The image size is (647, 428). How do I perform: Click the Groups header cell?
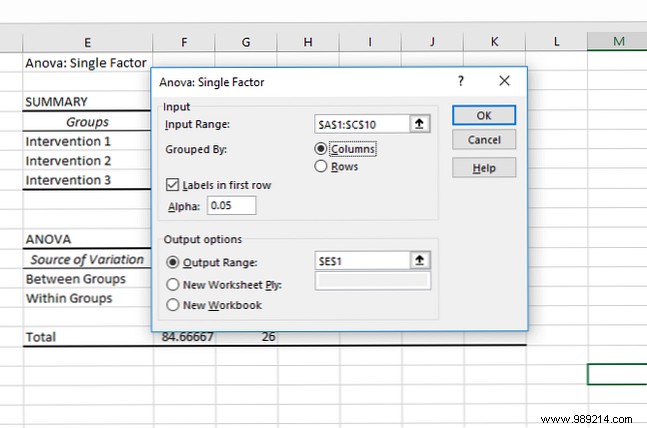tap(87, 122)
